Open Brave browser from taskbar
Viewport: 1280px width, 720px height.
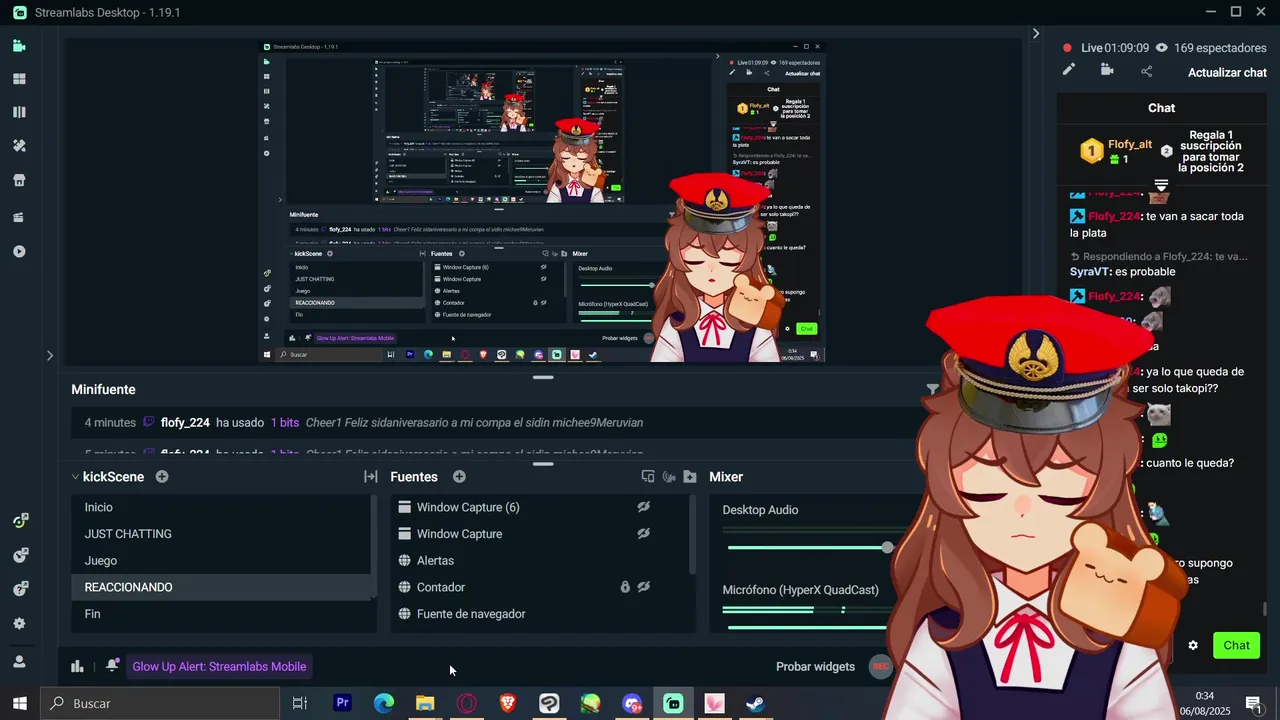tap(507, 704)
